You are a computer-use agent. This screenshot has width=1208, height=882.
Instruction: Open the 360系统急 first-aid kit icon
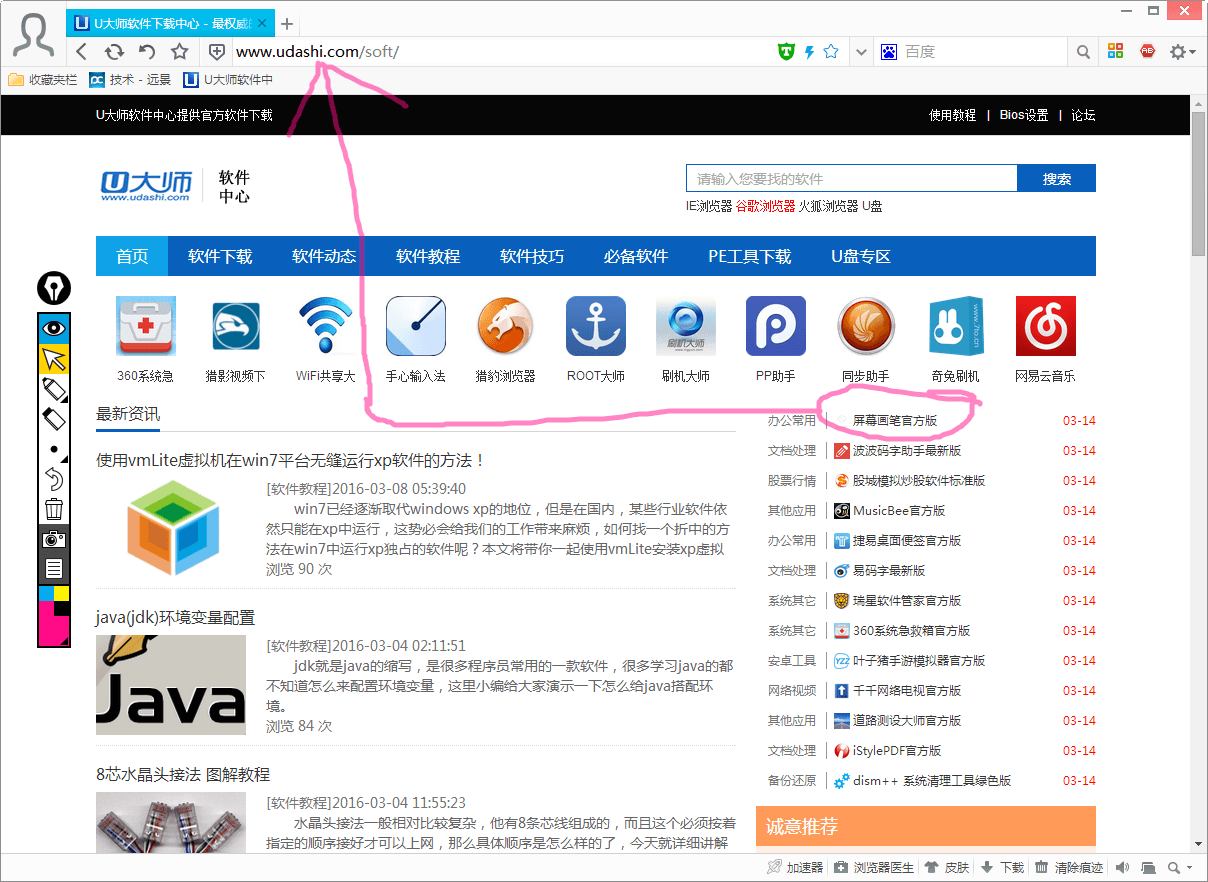(146, 326)
